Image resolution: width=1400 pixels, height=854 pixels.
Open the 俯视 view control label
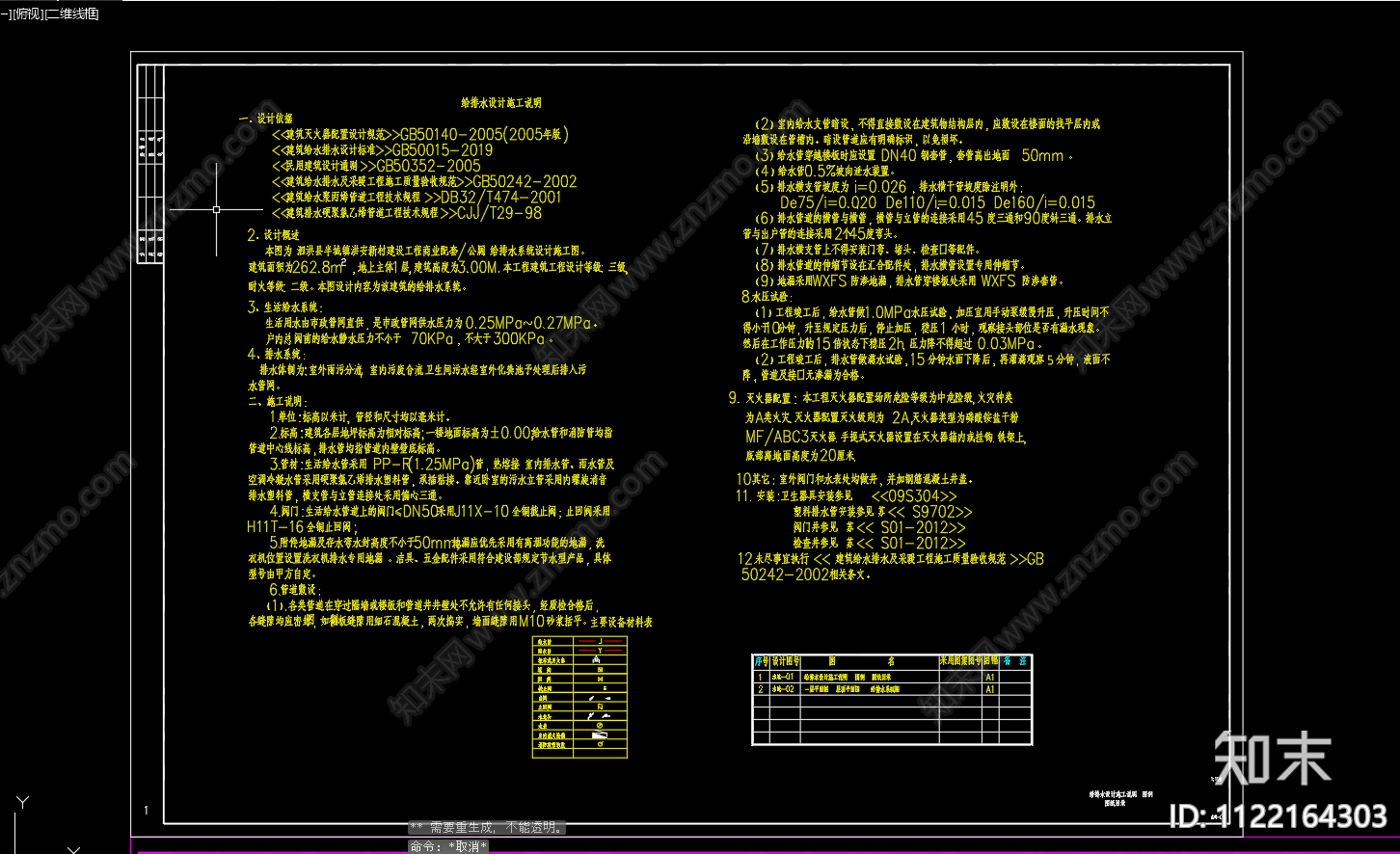tap(26, 14)
